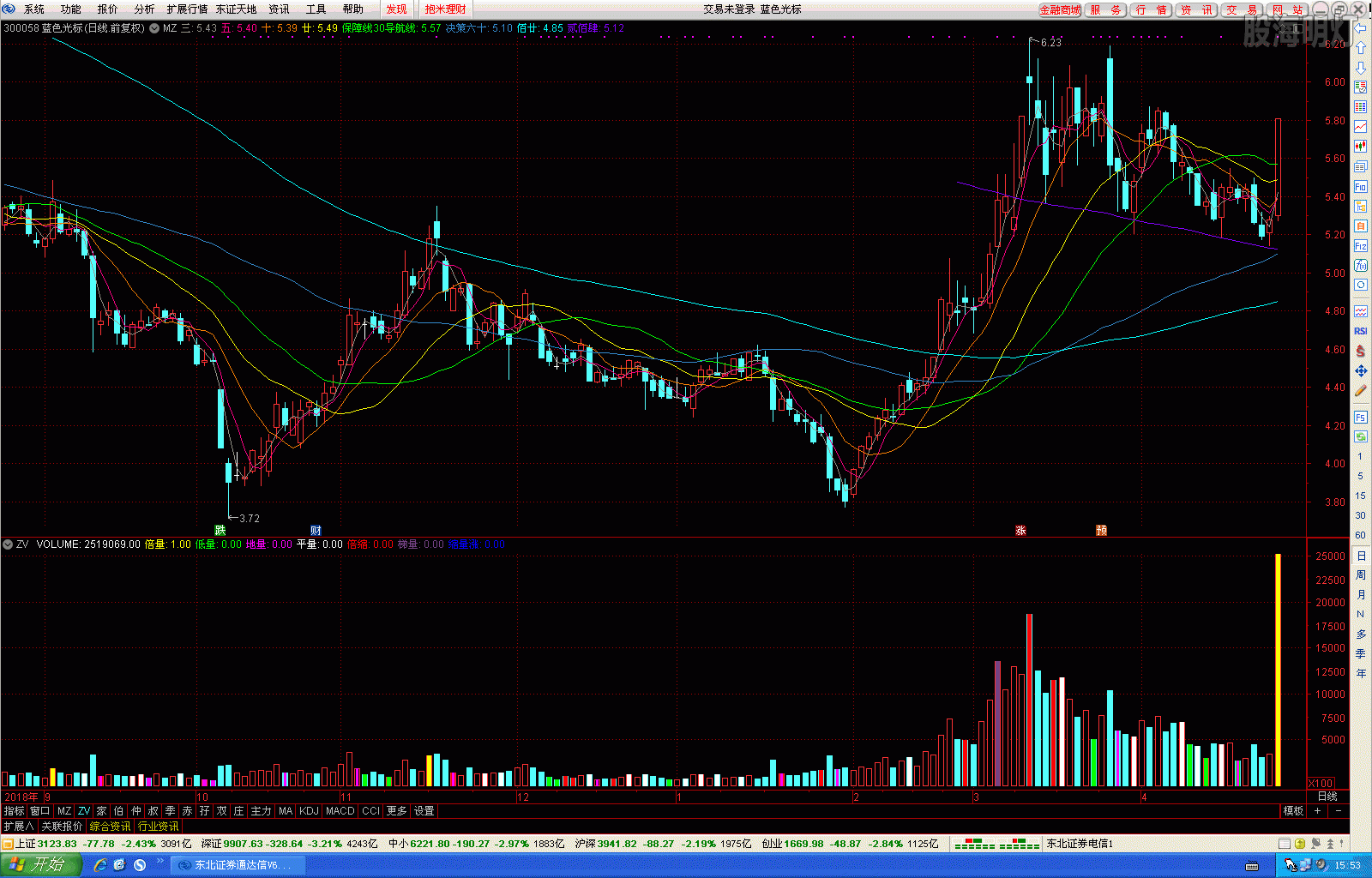Viewport: 1372px width, 878px height.
Task: Click the four-way move arrows icon
Action: click(1361, 370)
